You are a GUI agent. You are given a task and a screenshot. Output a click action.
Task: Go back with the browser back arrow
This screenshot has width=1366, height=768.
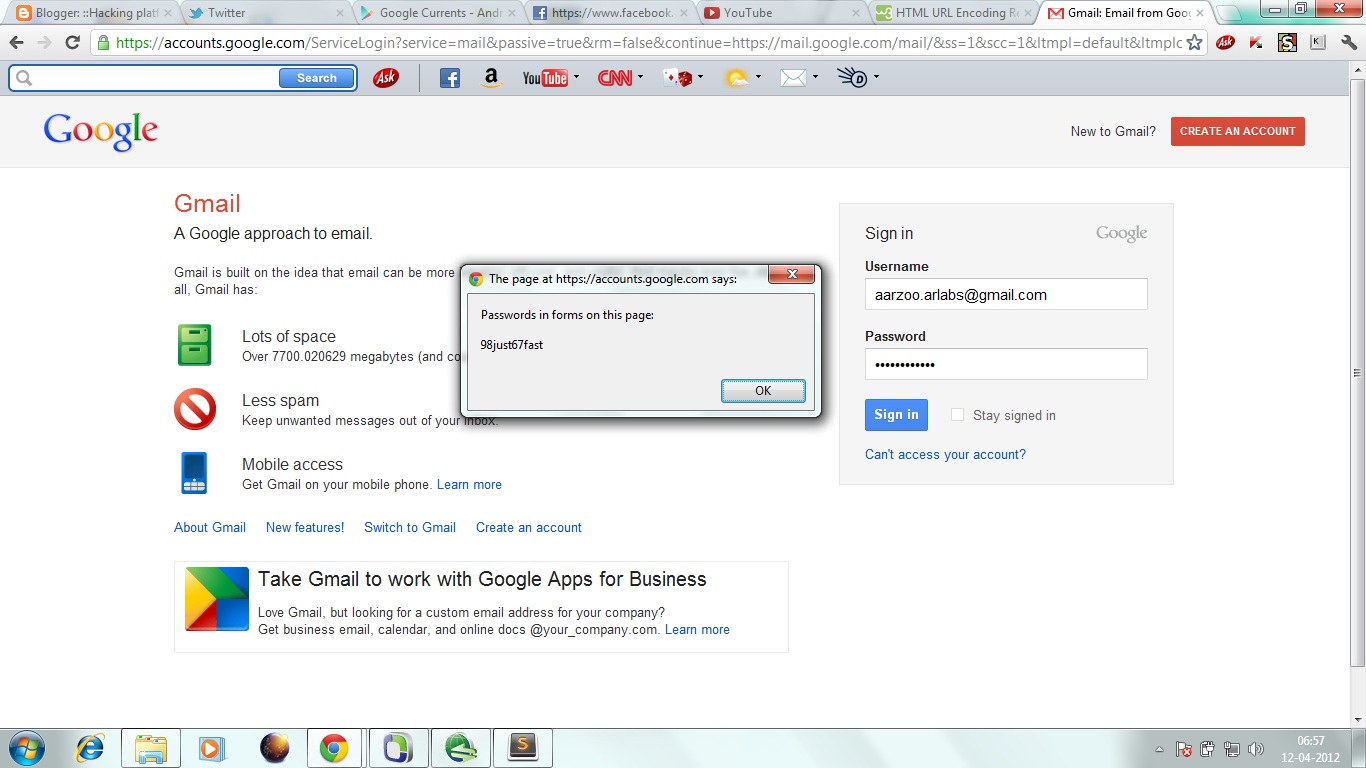pos(17,43)
